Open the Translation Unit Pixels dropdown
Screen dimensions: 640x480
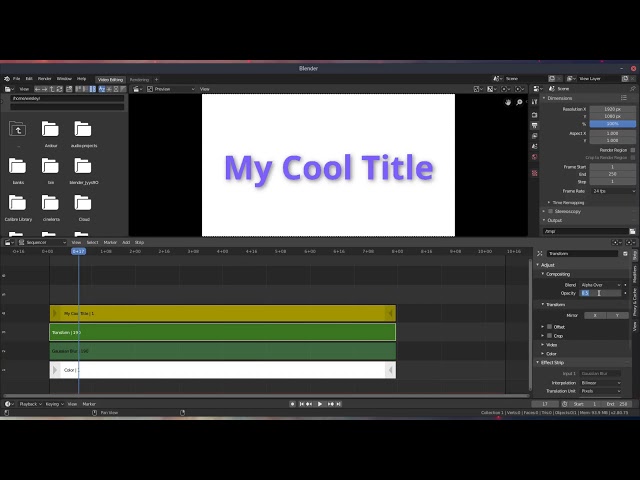[x=601, y=391]
